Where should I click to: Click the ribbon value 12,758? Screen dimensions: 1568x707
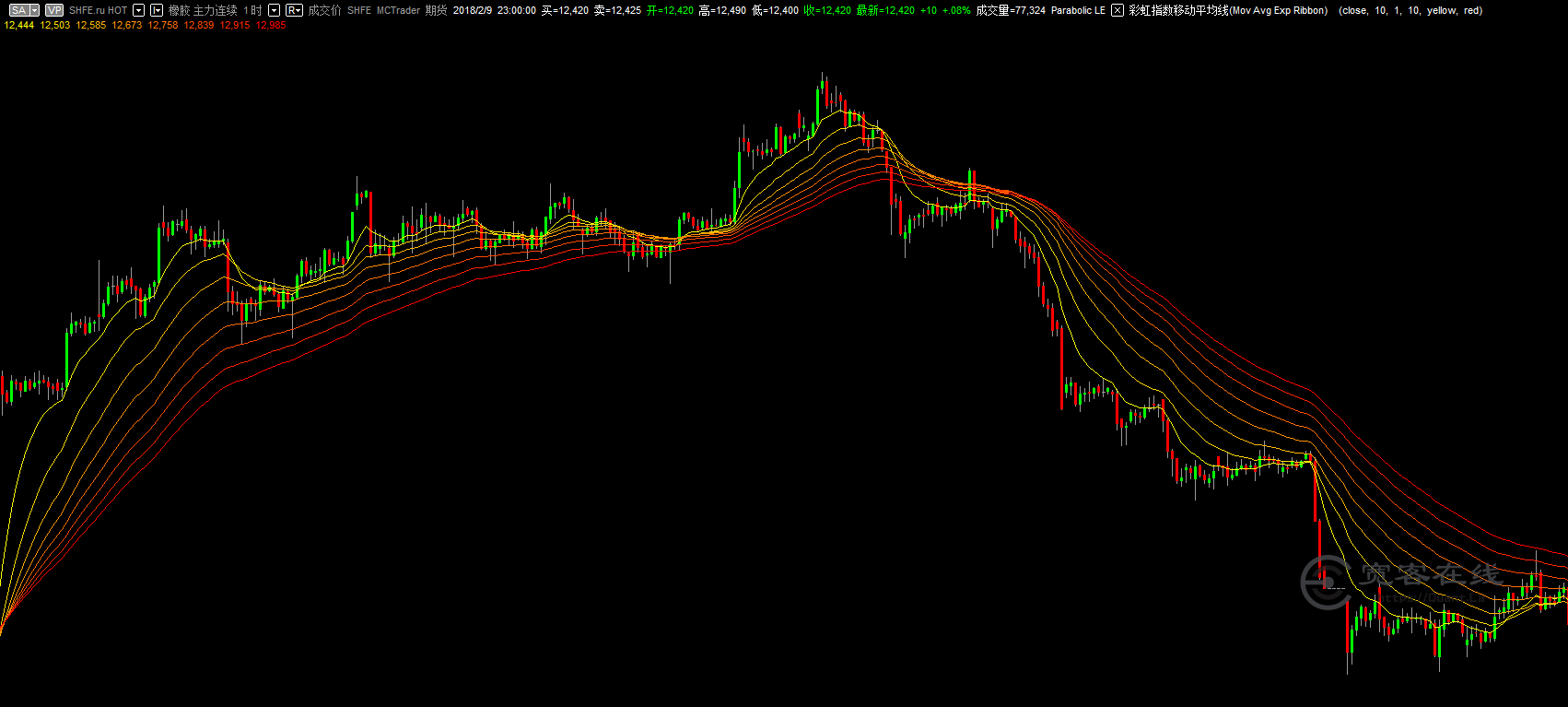tap(163, 25)
